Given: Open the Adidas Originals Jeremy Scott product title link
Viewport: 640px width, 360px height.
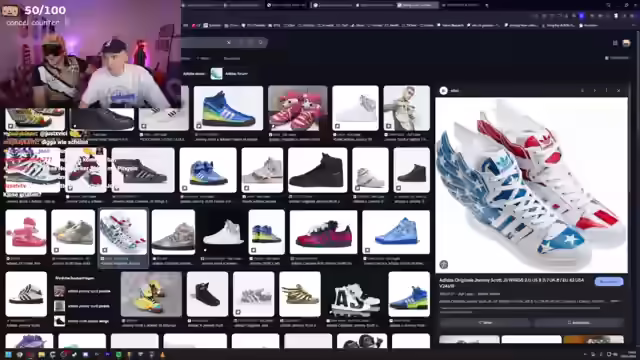Looking at the screenshot, I should coord(511,283).
